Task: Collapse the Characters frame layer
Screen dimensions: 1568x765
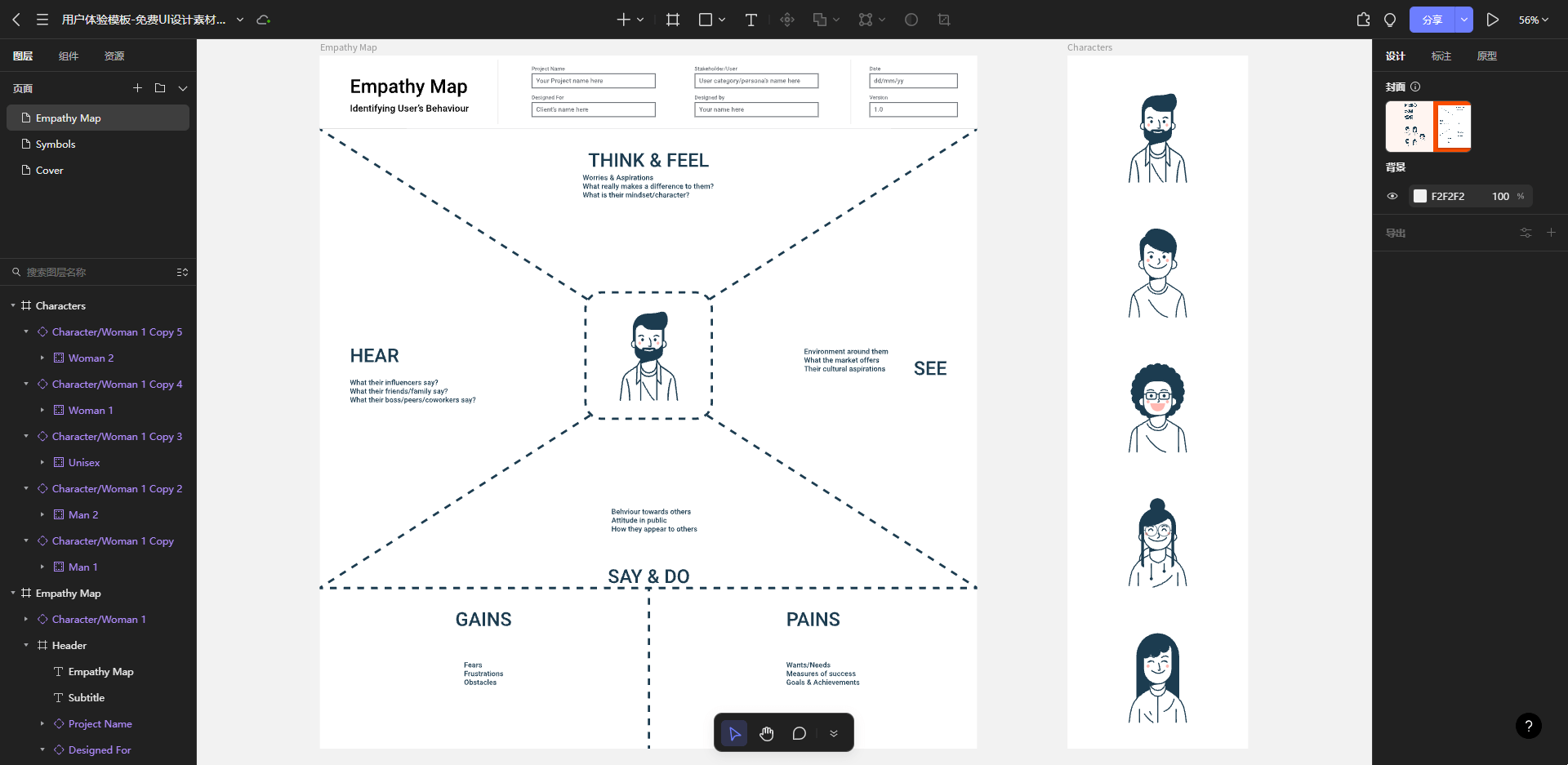Action: pyautogui.click(x=13, y=305)
